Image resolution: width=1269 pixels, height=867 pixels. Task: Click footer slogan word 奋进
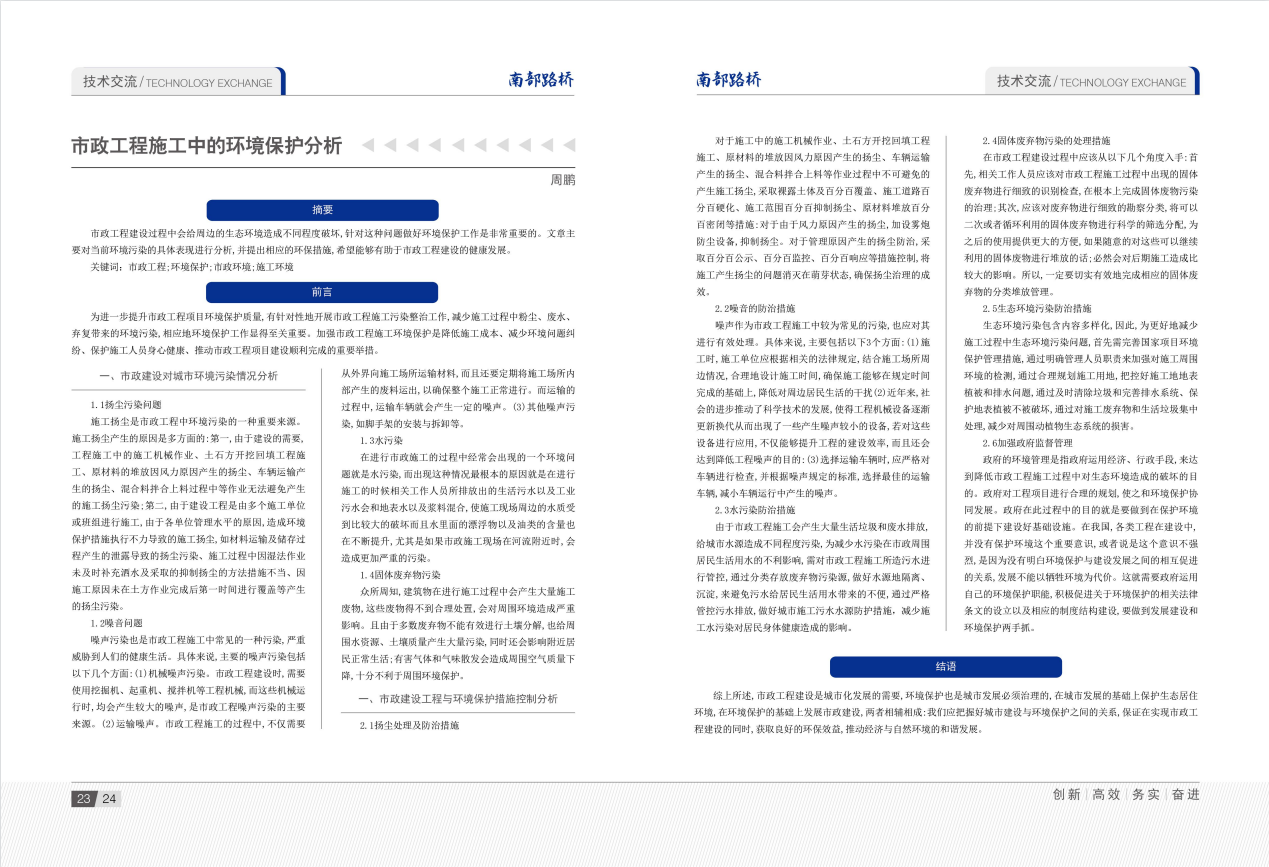tap(1185, 795)
